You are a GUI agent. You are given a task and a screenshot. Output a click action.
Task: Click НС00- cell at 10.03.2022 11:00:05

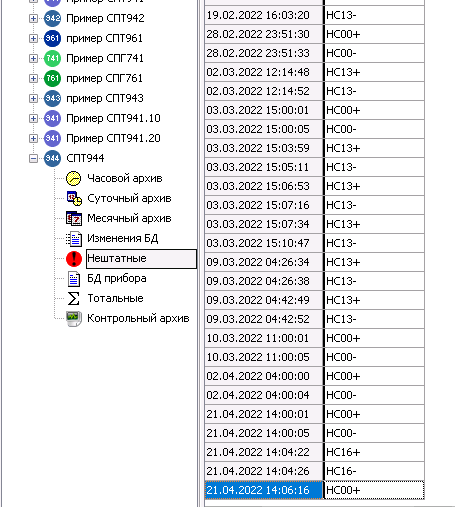click(374, 357)
